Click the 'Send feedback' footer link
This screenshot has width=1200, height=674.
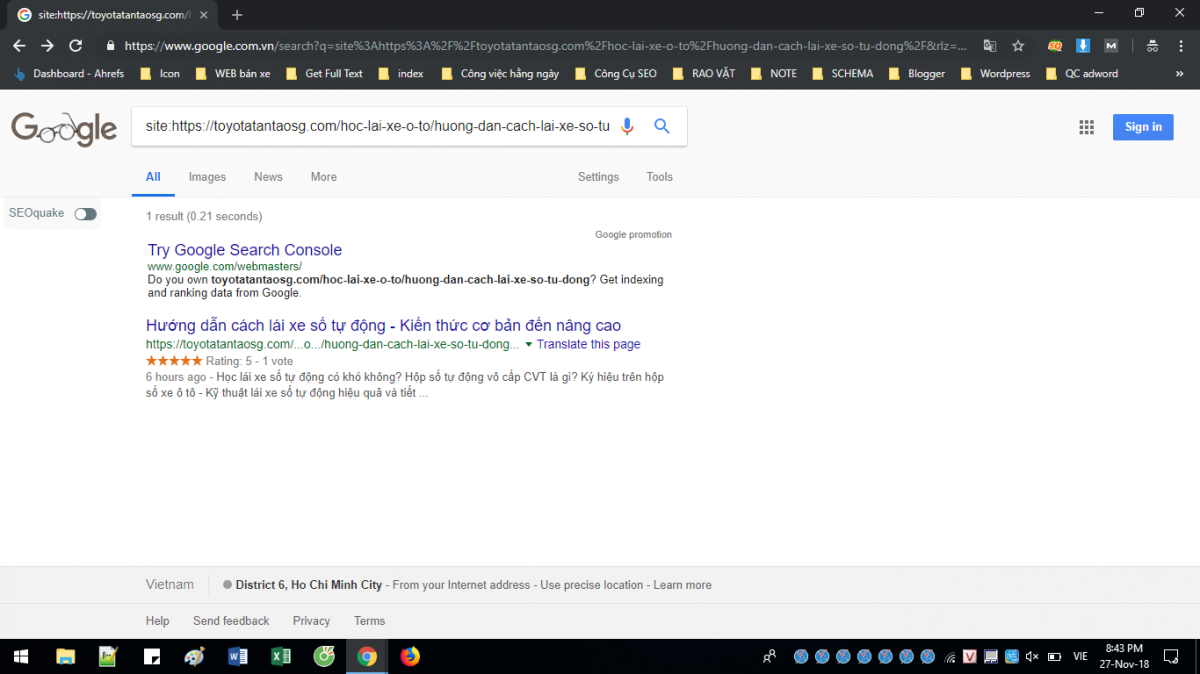tap(231, 621)
